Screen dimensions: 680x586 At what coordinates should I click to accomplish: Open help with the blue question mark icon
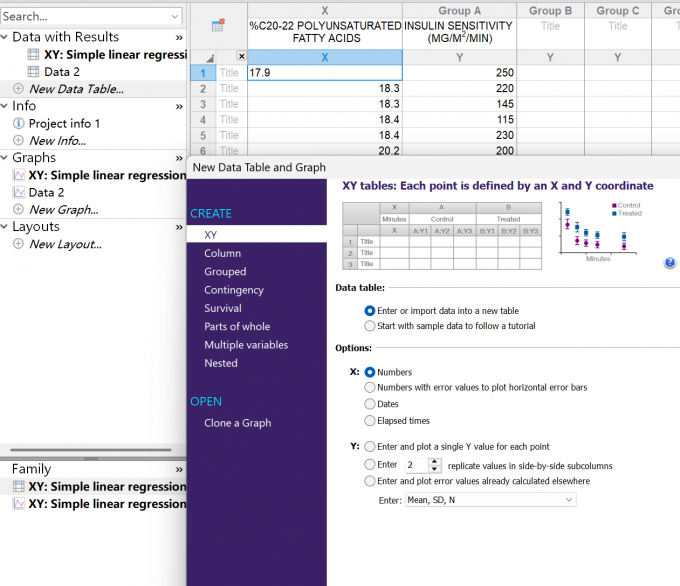670,262
